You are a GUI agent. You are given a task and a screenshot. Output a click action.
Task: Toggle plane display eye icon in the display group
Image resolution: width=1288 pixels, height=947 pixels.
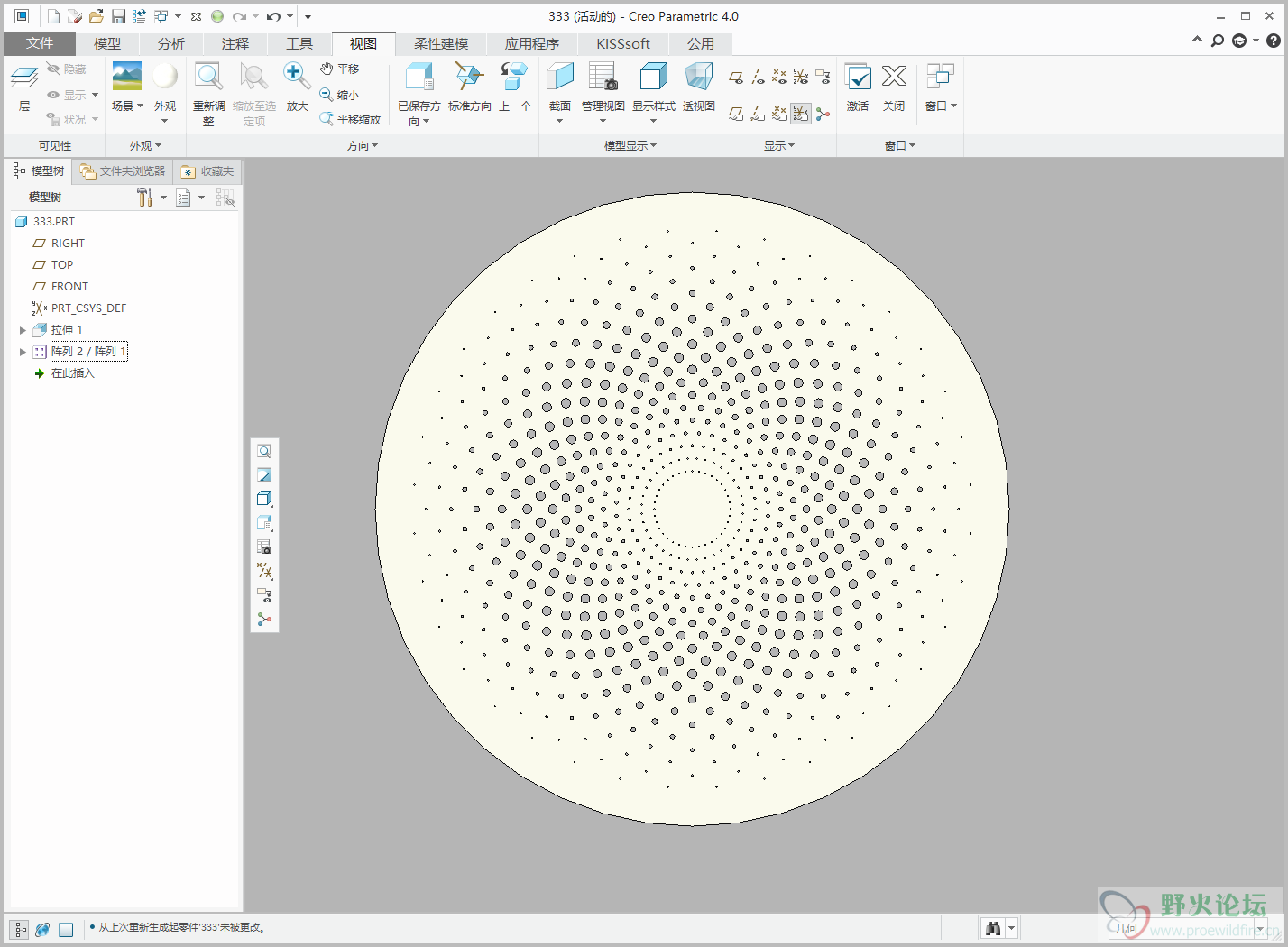[736, 78]
